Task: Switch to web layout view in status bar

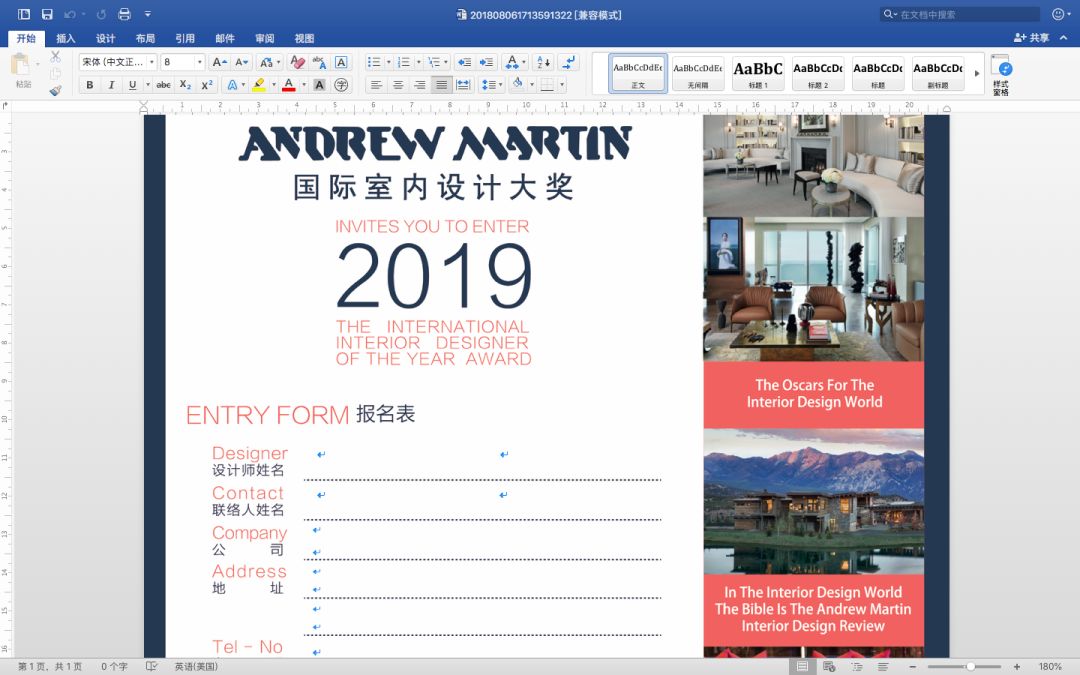Action: point(829,666)
